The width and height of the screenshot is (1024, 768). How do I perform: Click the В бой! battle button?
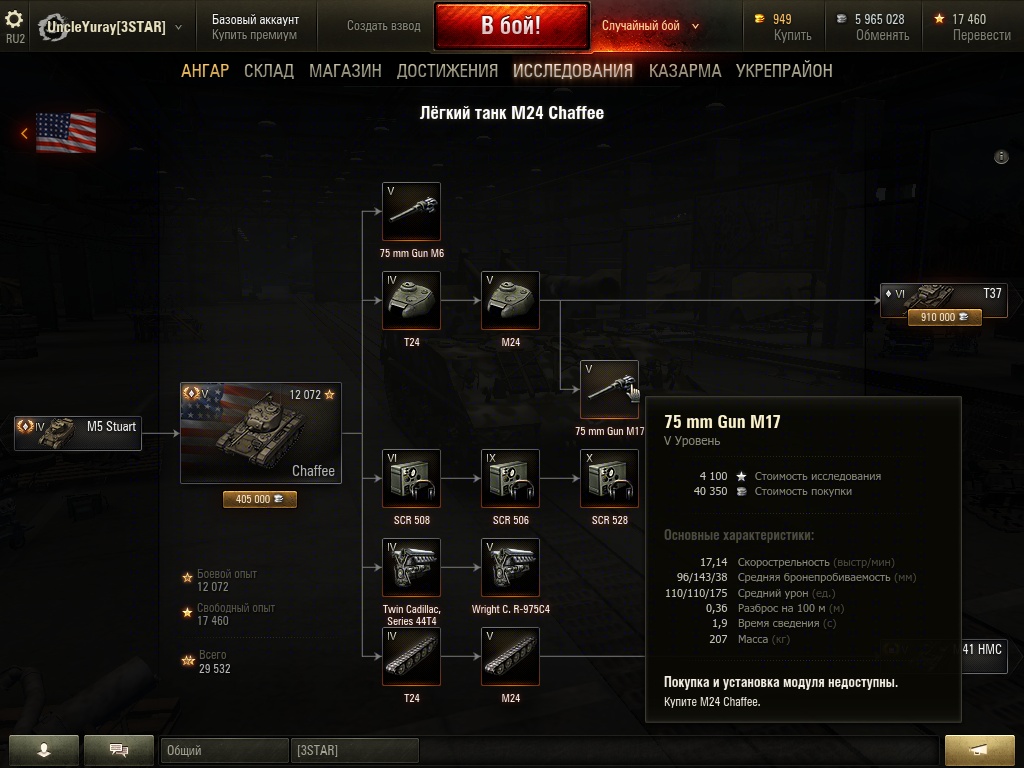point(511,25)
